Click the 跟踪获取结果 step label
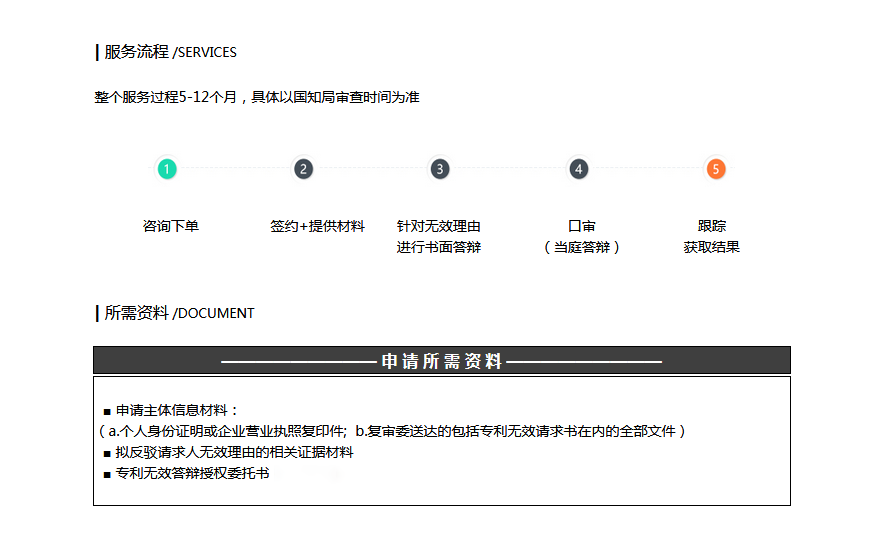884x547 pixels. tap(712, 237)
